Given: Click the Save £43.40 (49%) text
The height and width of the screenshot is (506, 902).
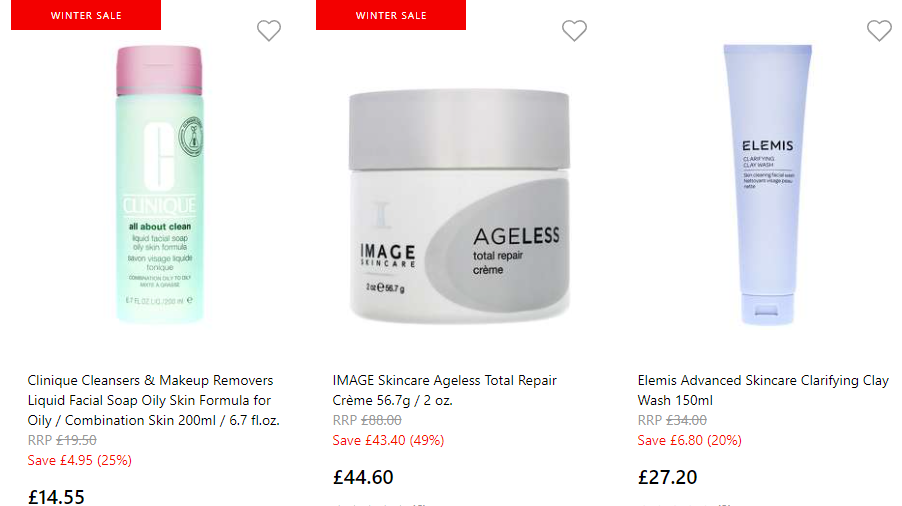Looking at the screenshot, I should point(388,440).
